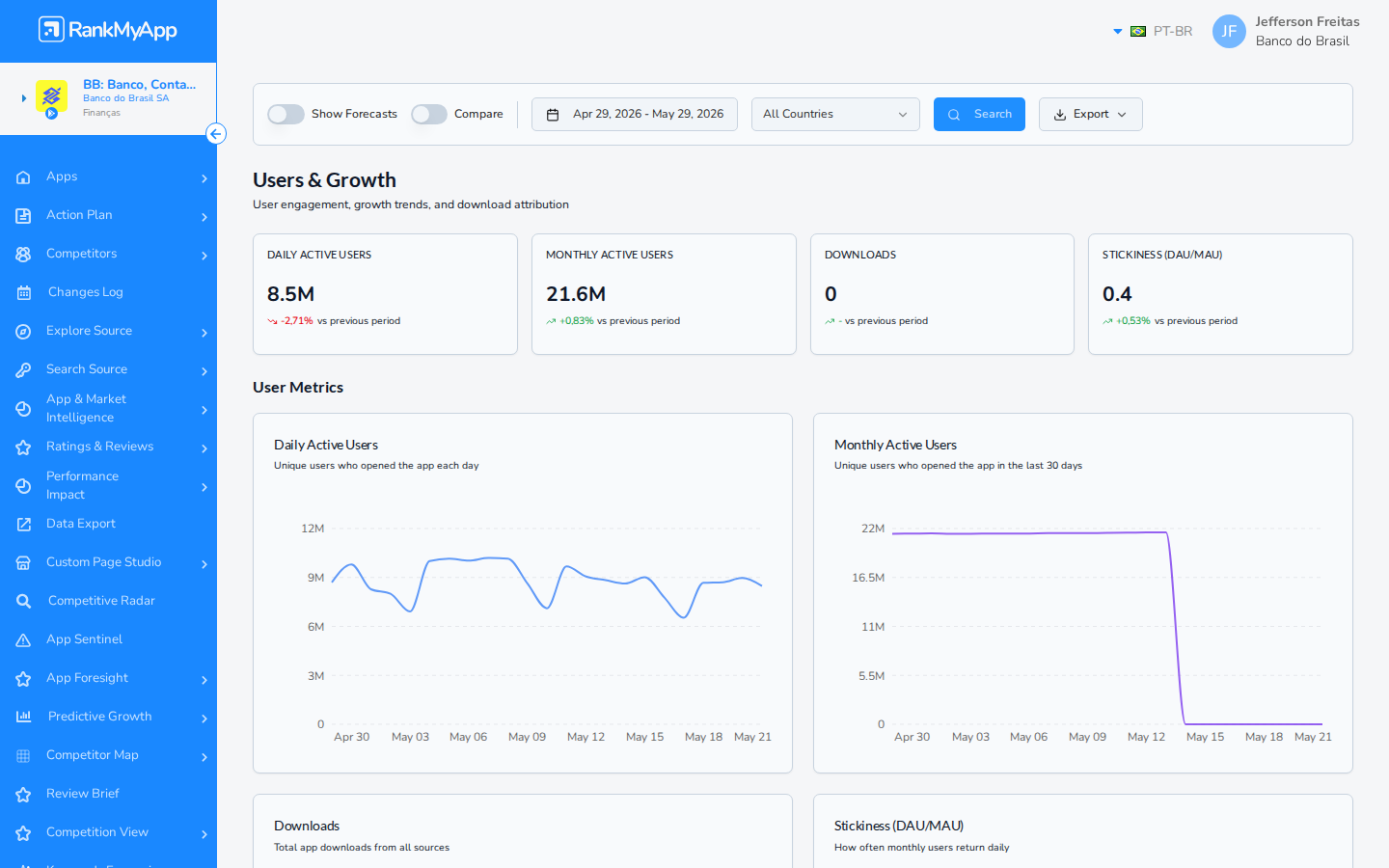Click the Predictive Growth chart icon

(x=23, y=717)
